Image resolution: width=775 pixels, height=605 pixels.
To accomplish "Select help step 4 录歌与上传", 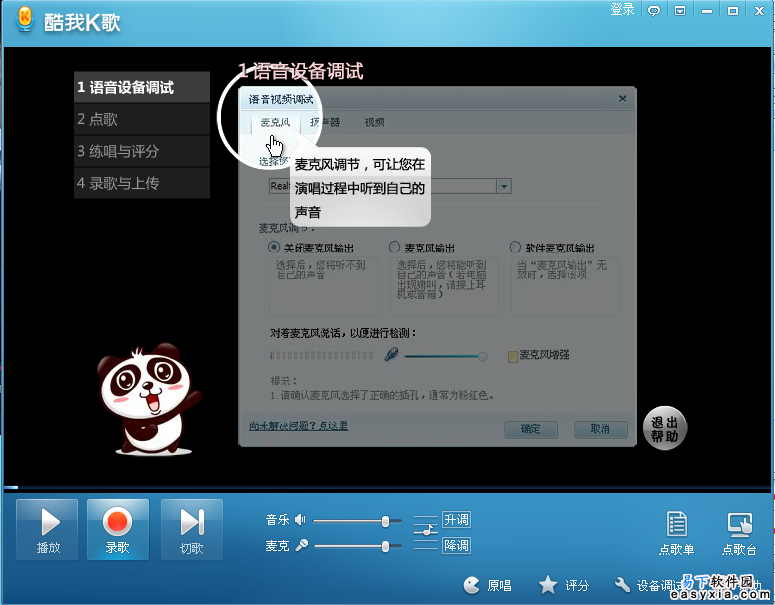I will pos(142,183).
